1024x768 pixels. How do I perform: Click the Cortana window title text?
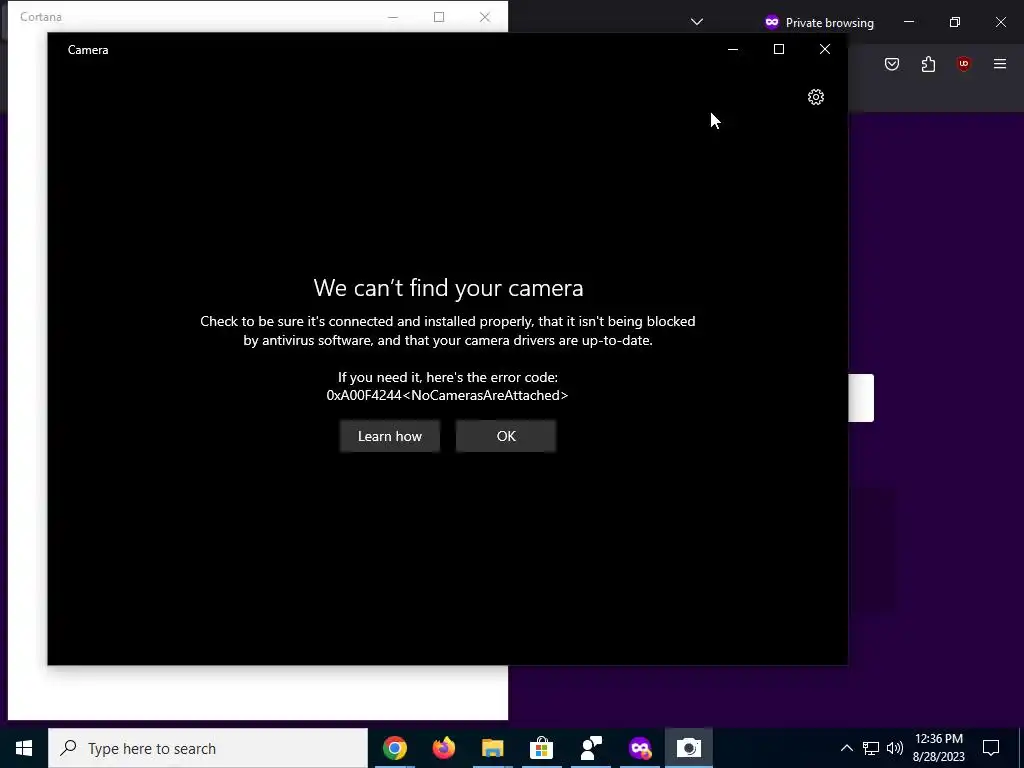coord(40,17)
